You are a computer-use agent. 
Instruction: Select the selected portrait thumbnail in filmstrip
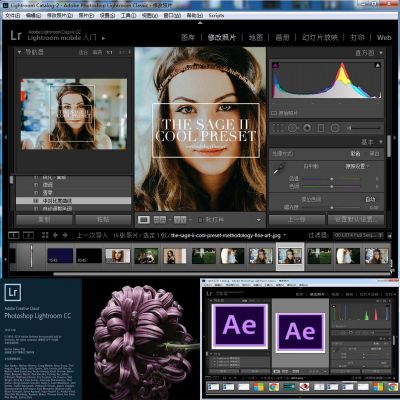(290, 256)
